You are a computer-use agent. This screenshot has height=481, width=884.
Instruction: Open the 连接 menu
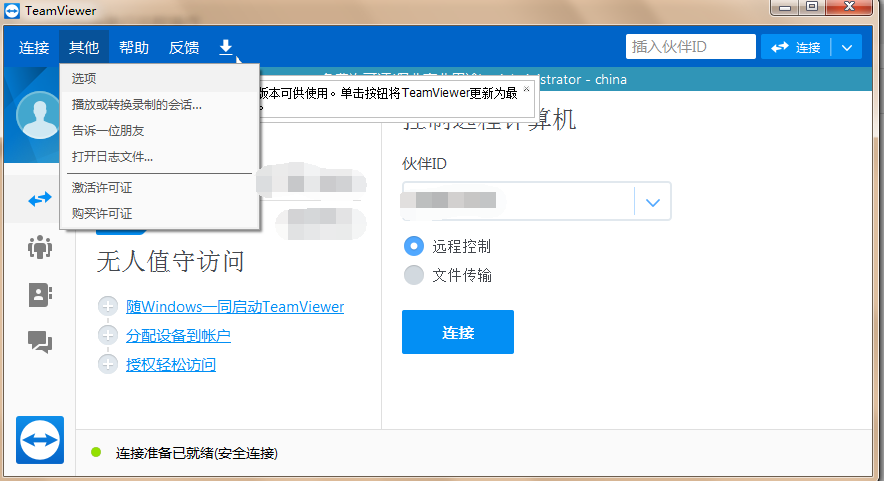tap(34, 47)
